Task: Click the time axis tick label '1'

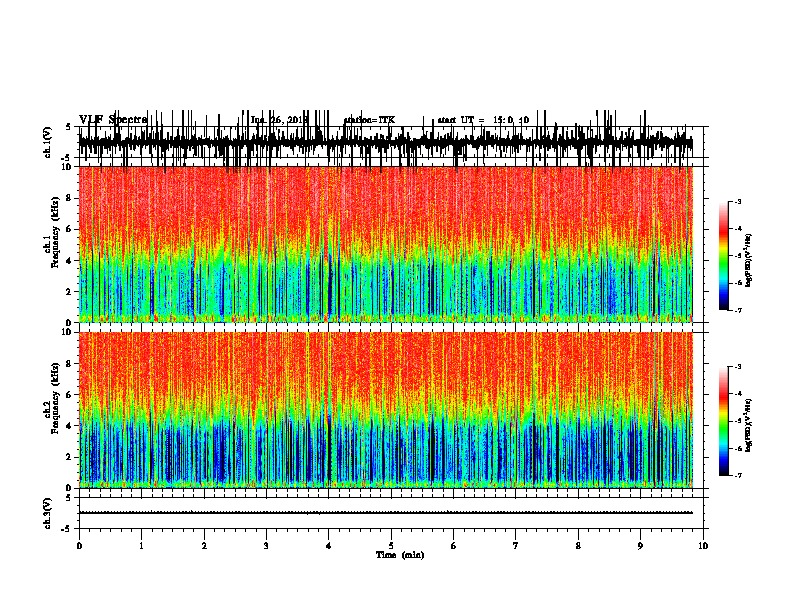Action: pyautogui.click(x=141, y=546)
